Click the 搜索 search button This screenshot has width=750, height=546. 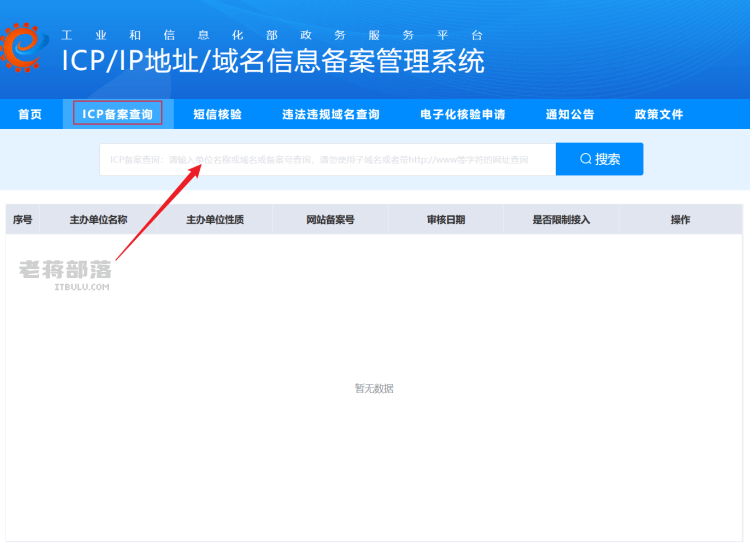tap(599, 159)
